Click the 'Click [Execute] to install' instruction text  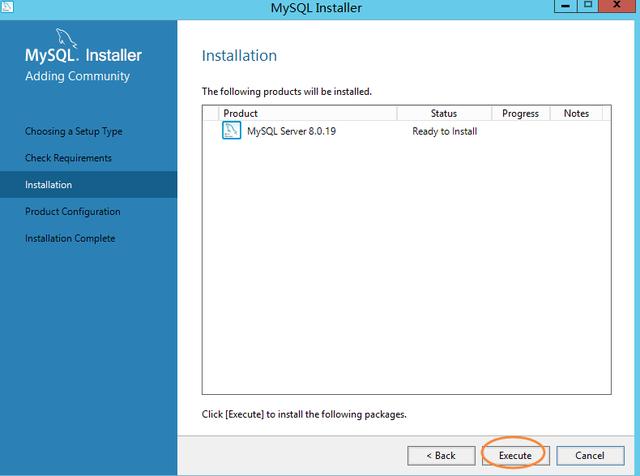click(304, 414)
